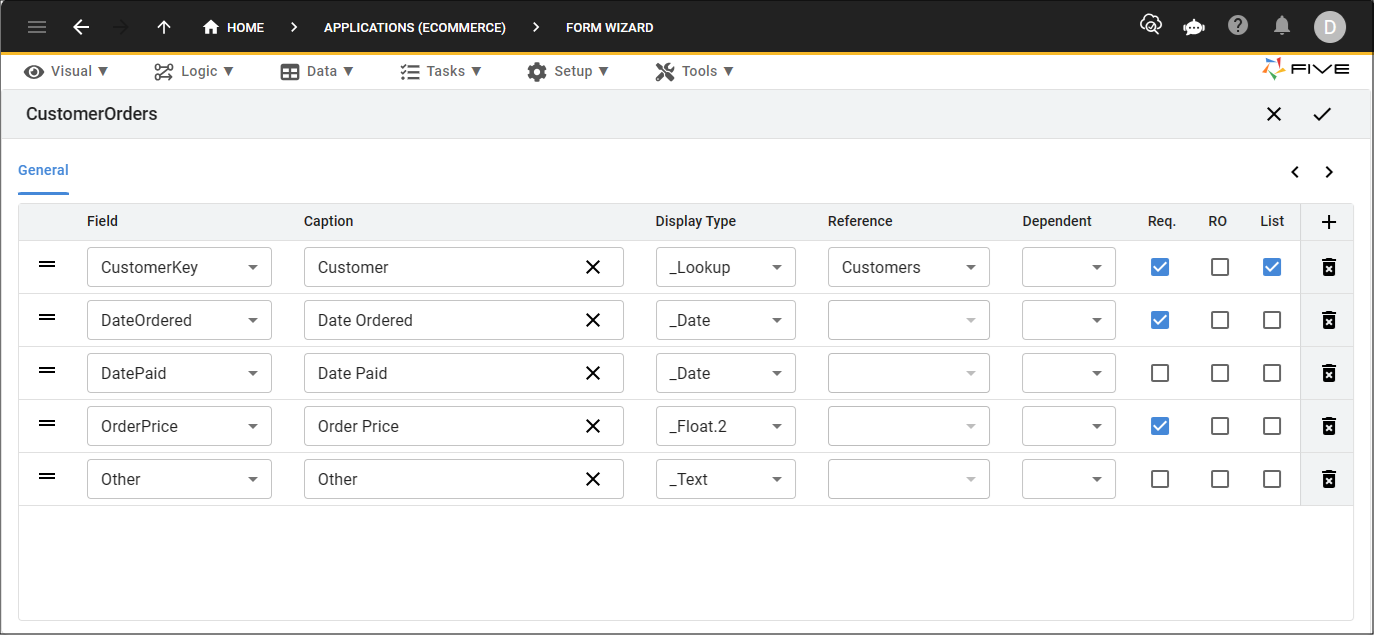Viewport: 1374px width, 635px height.
Task: Open the Tasks menu
Action: (441, 71)
